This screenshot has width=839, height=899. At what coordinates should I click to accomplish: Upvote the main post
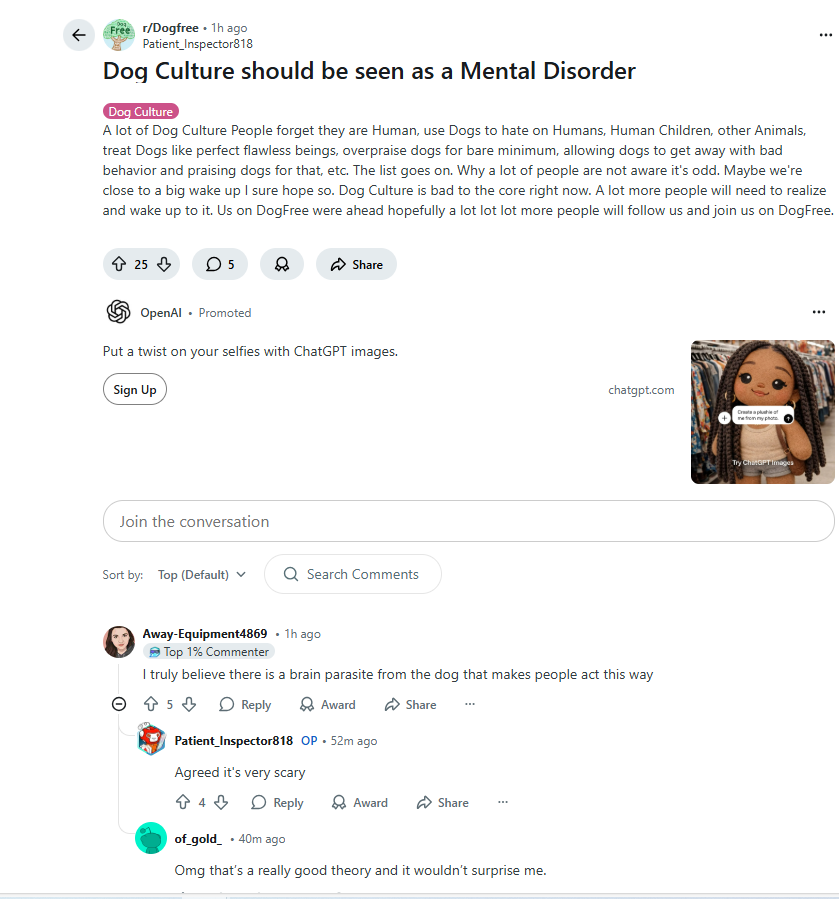[x=119, y=264]
